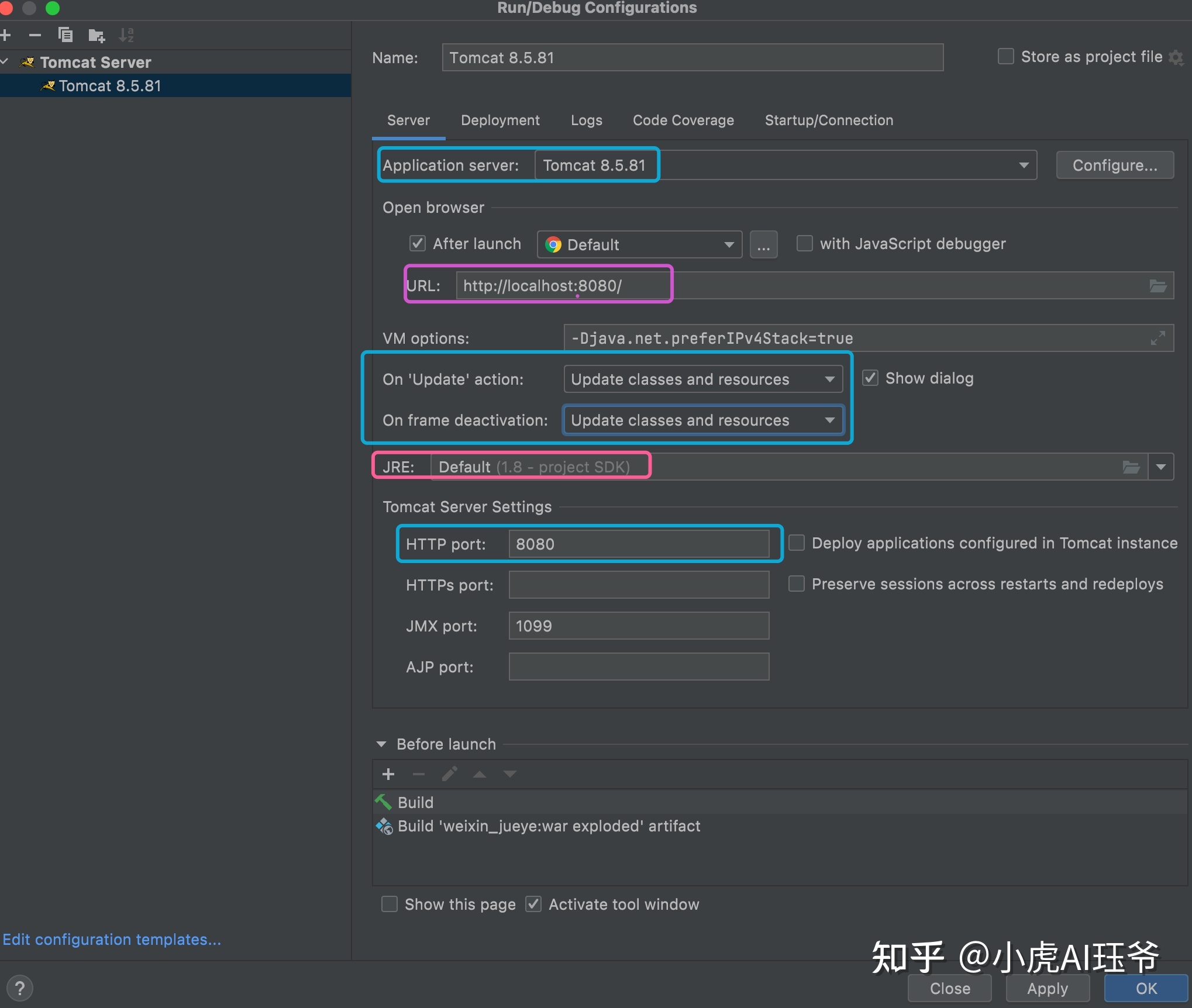
Task: Open On frame deactivation dropdown
Action: 703,420
